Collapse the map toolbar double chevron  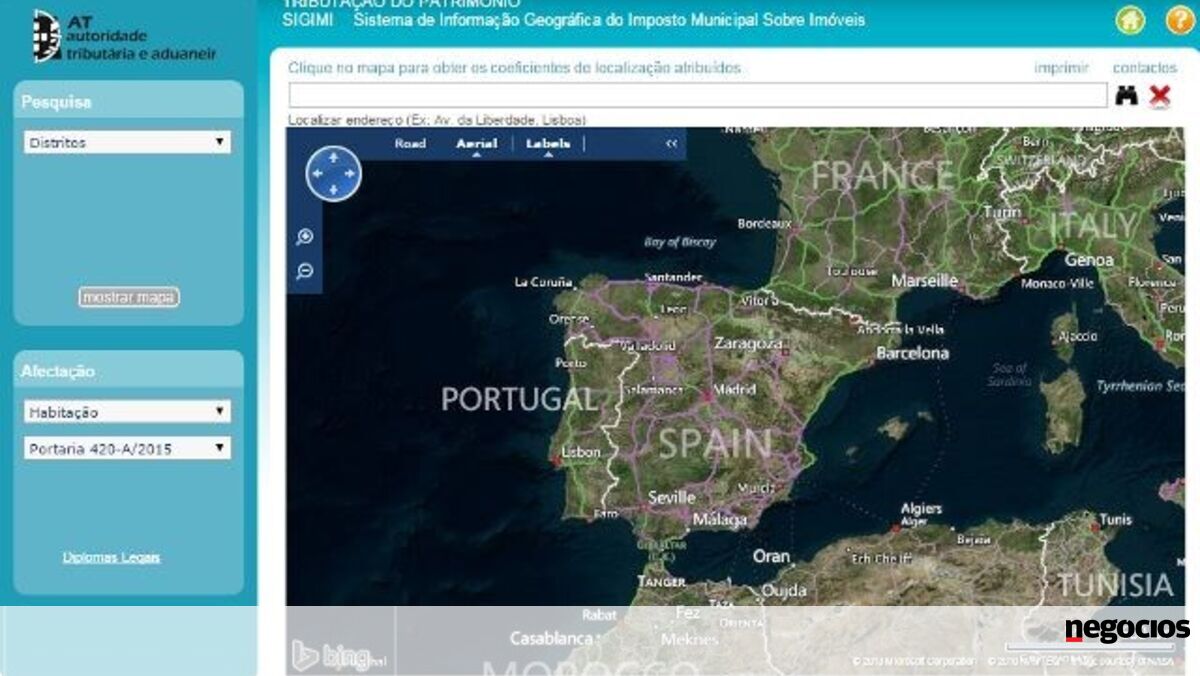pyautogui.click(x=672, y=144)
